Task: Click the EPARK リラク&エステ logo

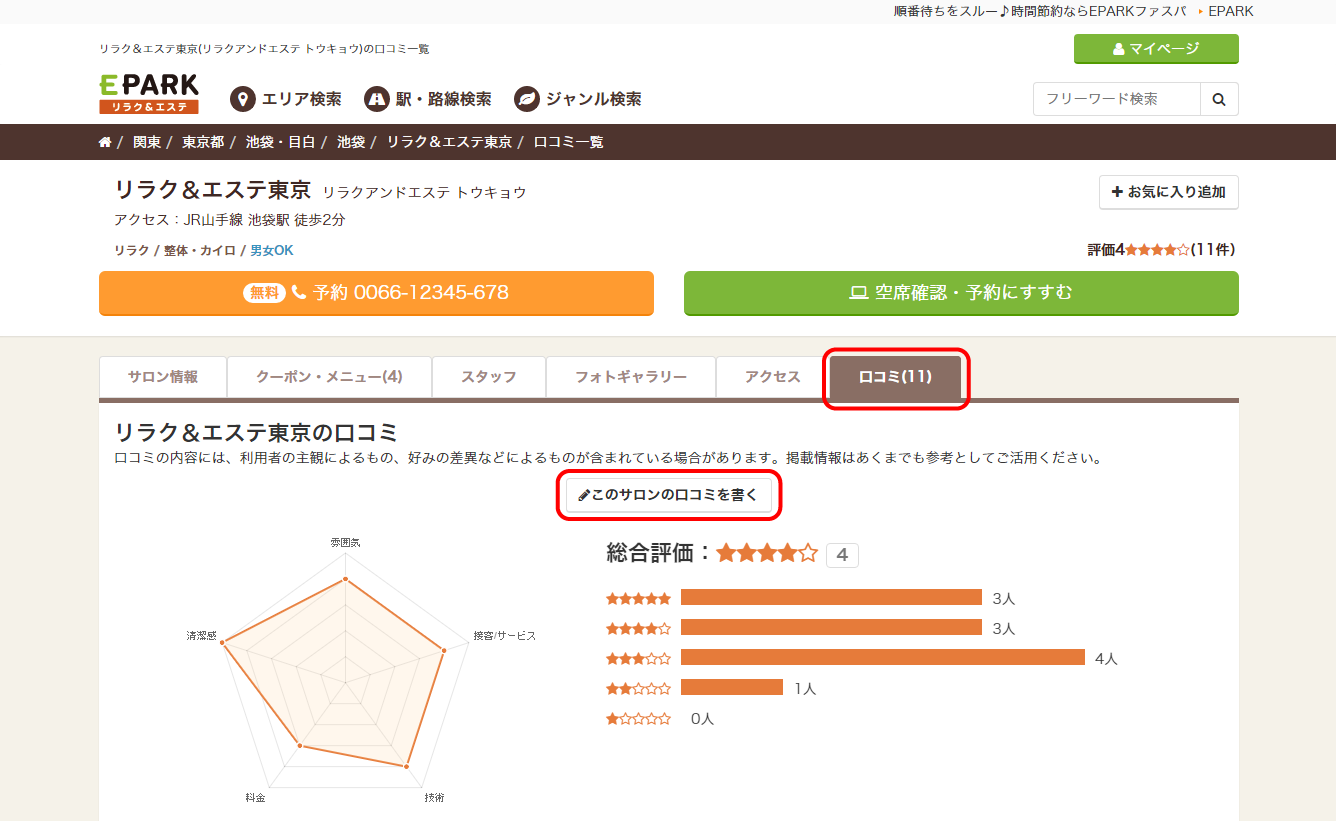Action: tap(149, 94)
